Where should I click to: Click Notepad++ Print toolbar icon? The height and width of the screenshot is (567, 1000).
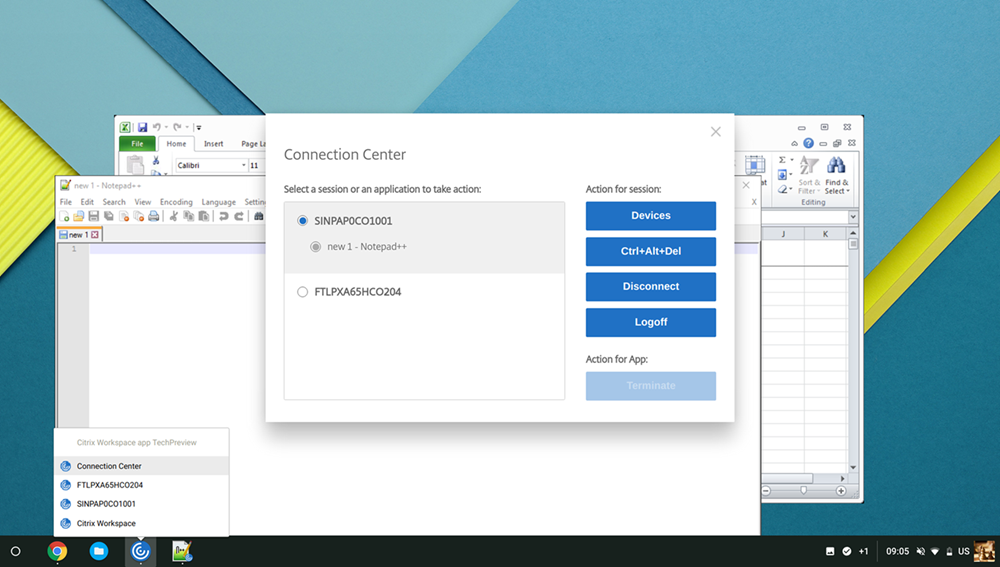[x=154, y=216]
